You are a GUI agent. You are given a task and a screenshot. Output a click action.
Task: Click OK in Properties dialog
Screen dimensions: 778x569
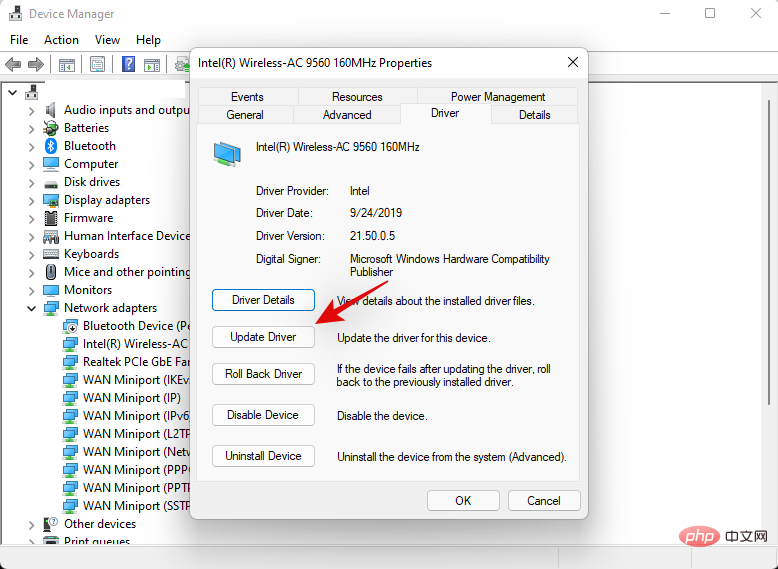click(463, 501)
